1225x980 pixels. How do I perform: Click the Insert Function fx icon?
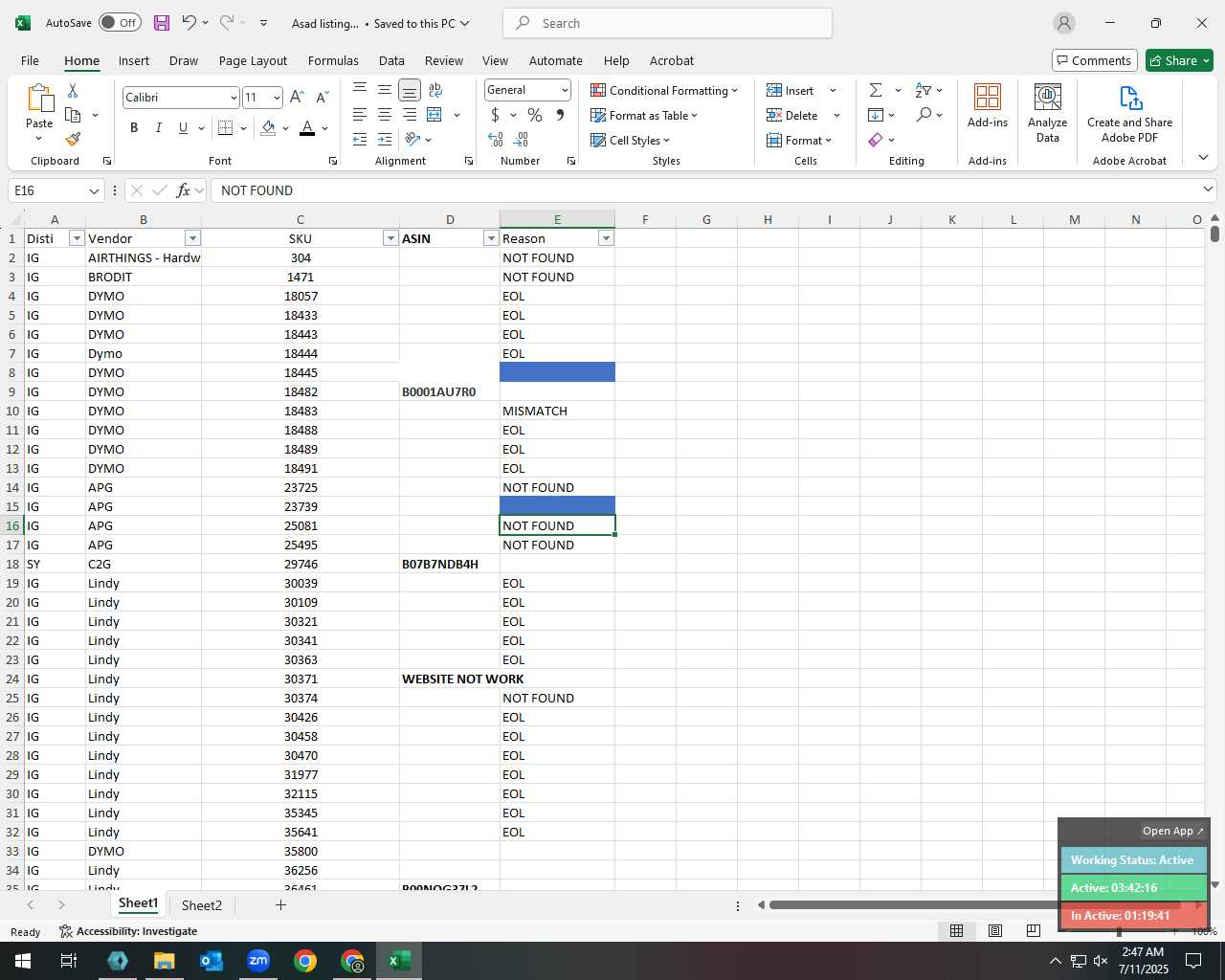183,190
